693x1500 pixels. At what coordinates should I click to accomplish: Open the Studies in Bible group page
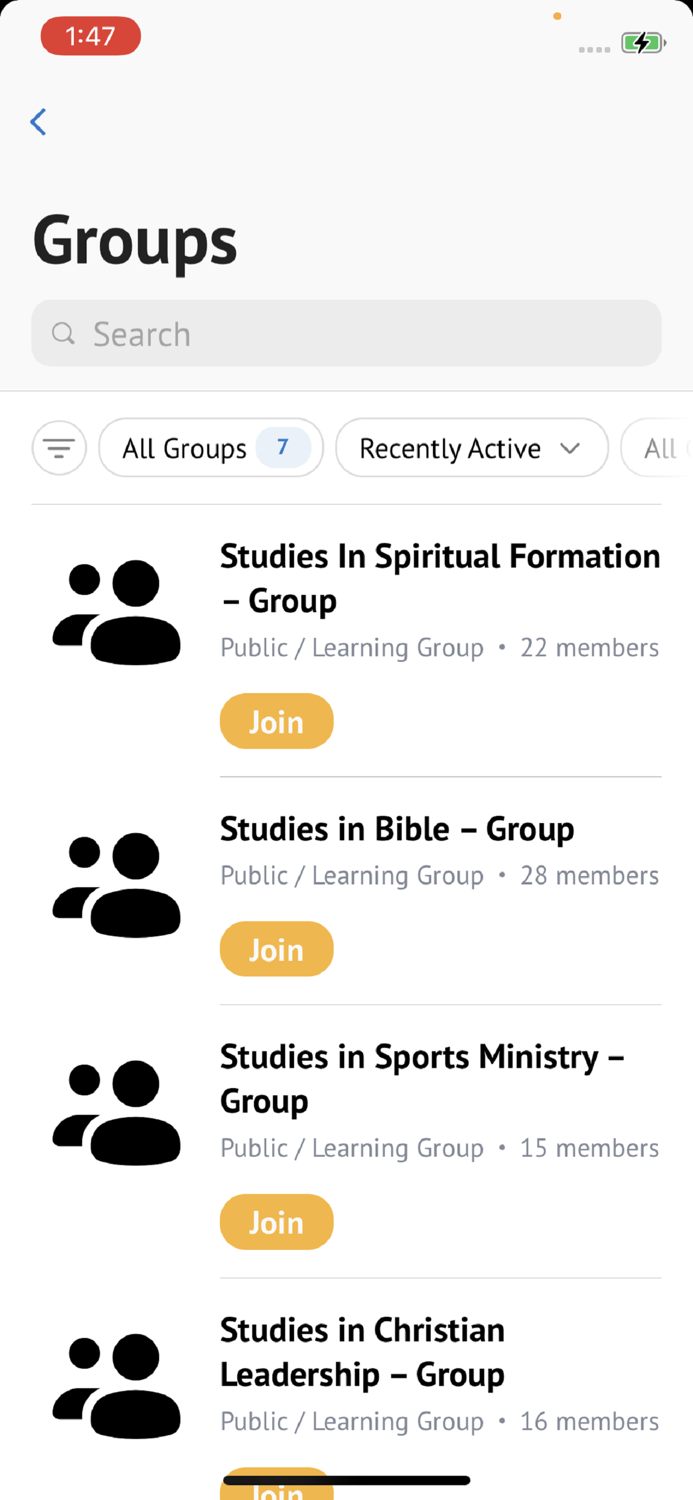(x=396, y=829)
